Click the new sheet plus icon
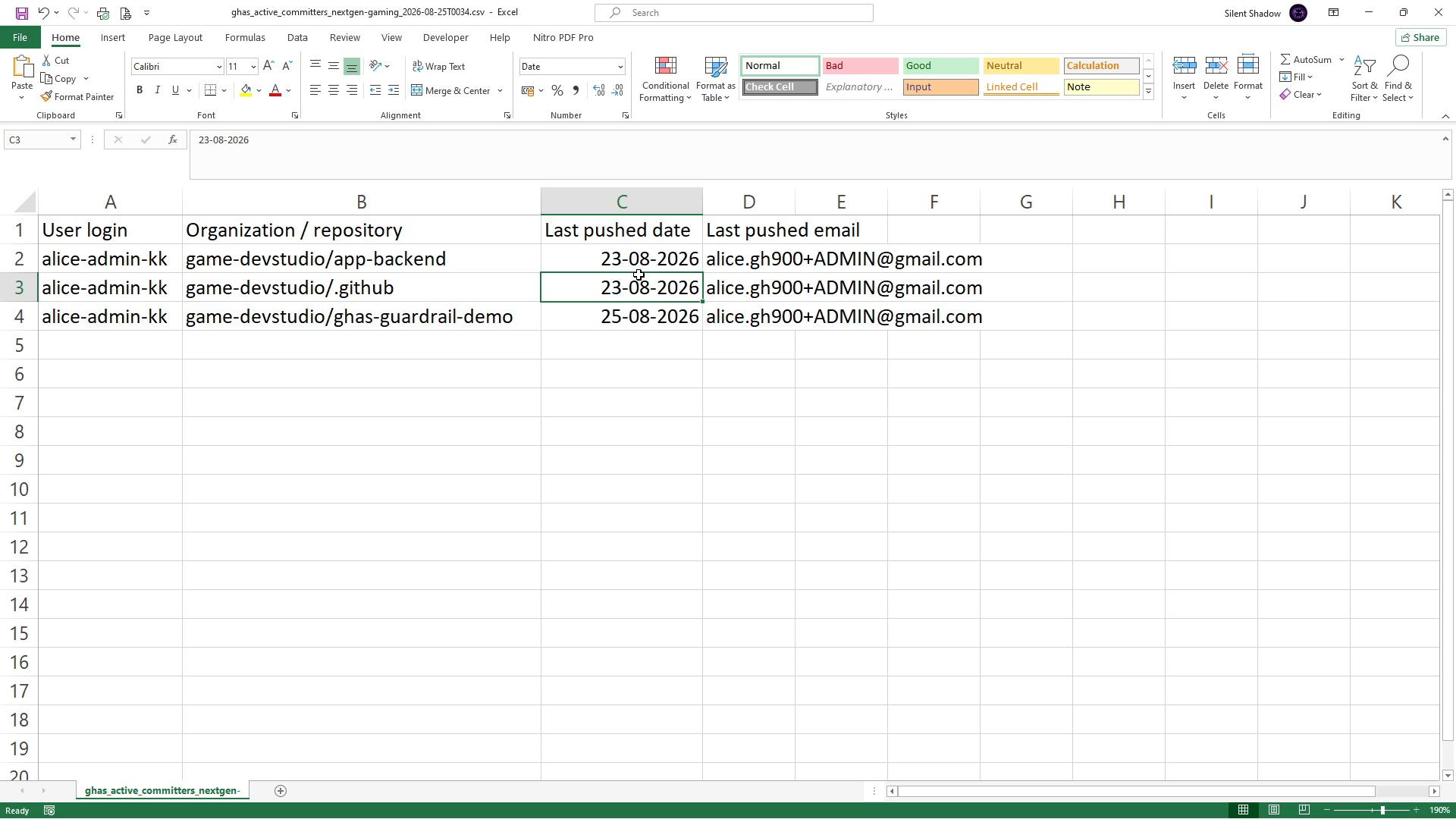The width and height of the screenshot is (1456, 819). (281, 791)
